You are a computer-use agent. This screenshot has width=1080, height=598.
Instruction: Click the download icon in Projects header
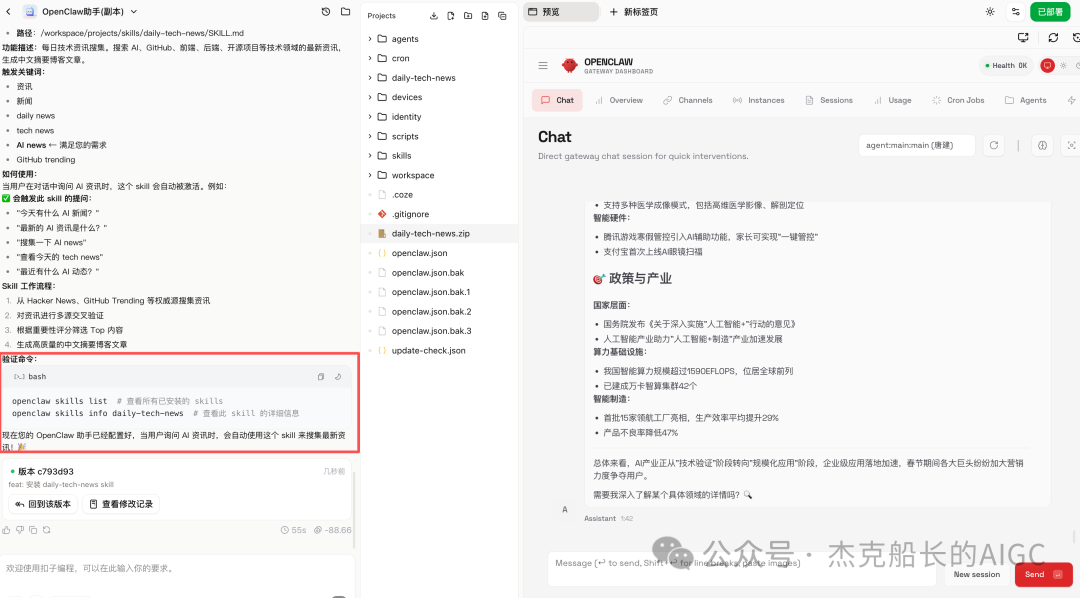(434, 15)
